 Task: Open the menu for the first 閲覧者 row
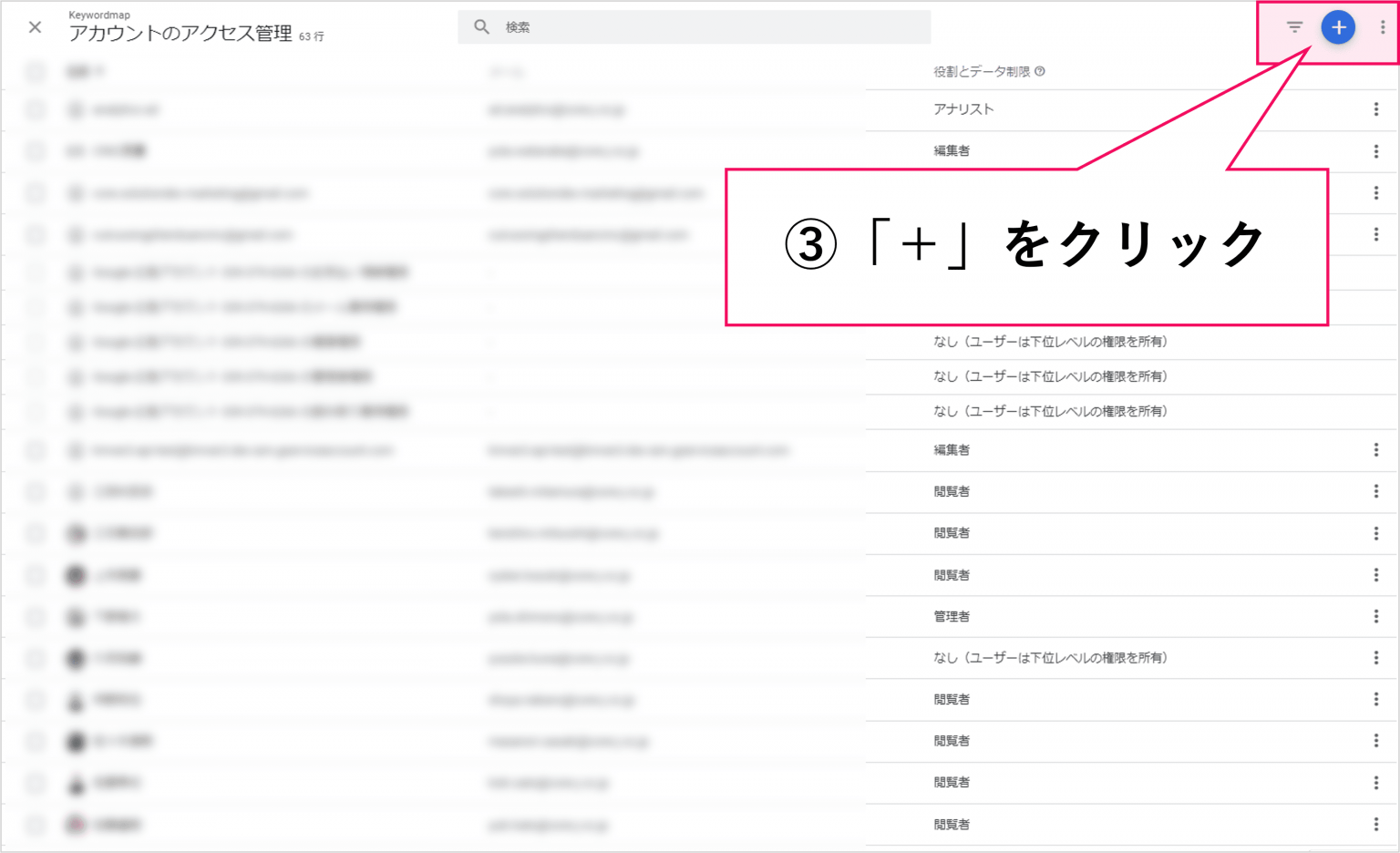tap(1375, 491)
